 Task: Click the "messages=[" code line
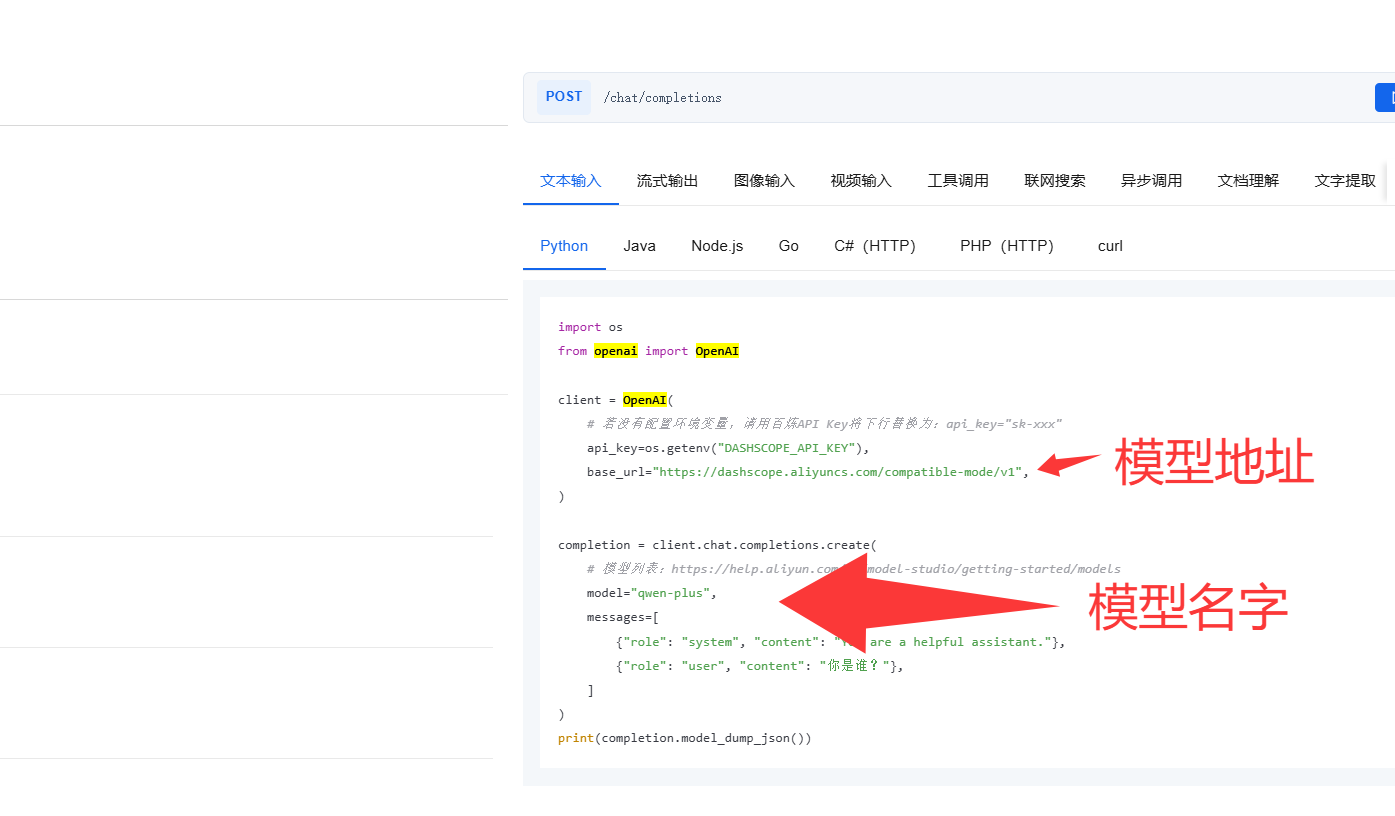click(623, 617)
